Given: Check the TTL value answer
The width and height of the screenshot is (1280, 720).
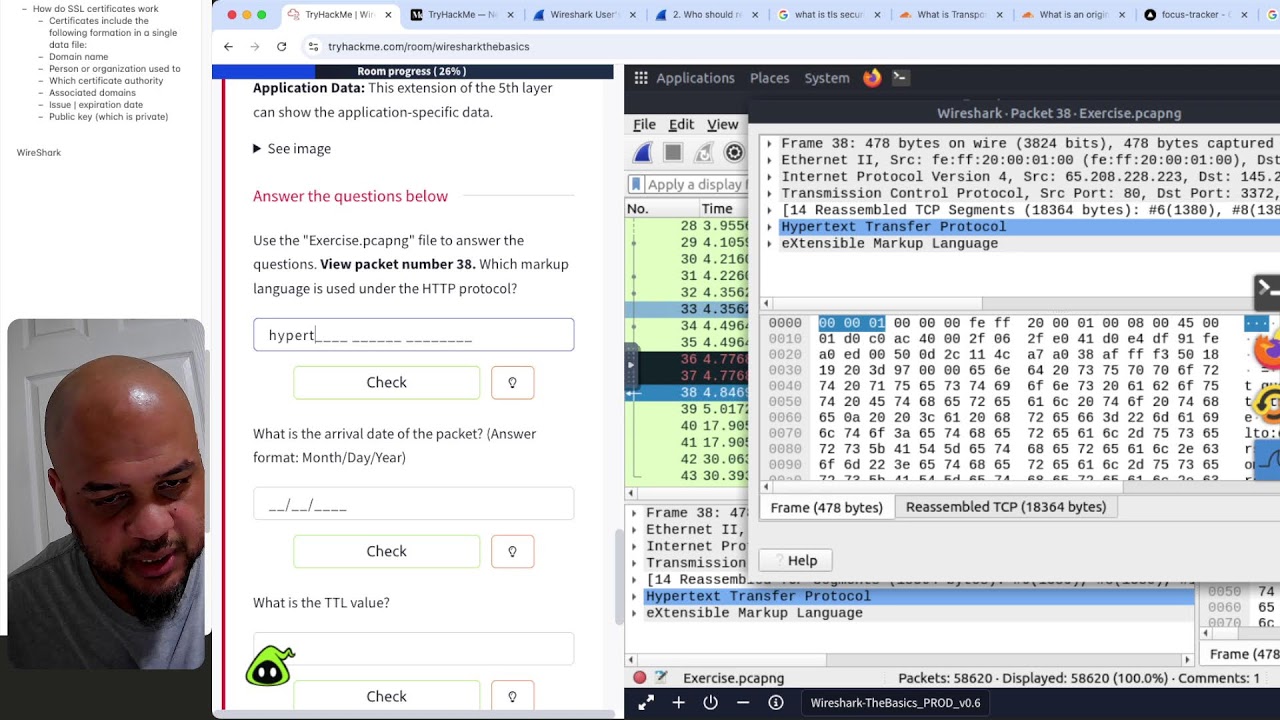Looking at the screenshot, I should pos(386,696).
